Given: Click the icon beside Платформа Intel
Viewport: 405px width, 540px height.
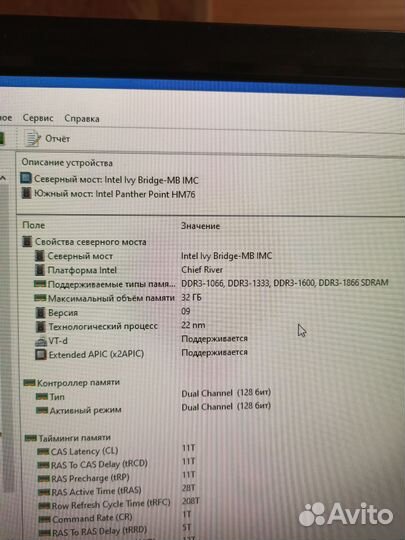Looking at the screenshot, I should coord(40,270).
